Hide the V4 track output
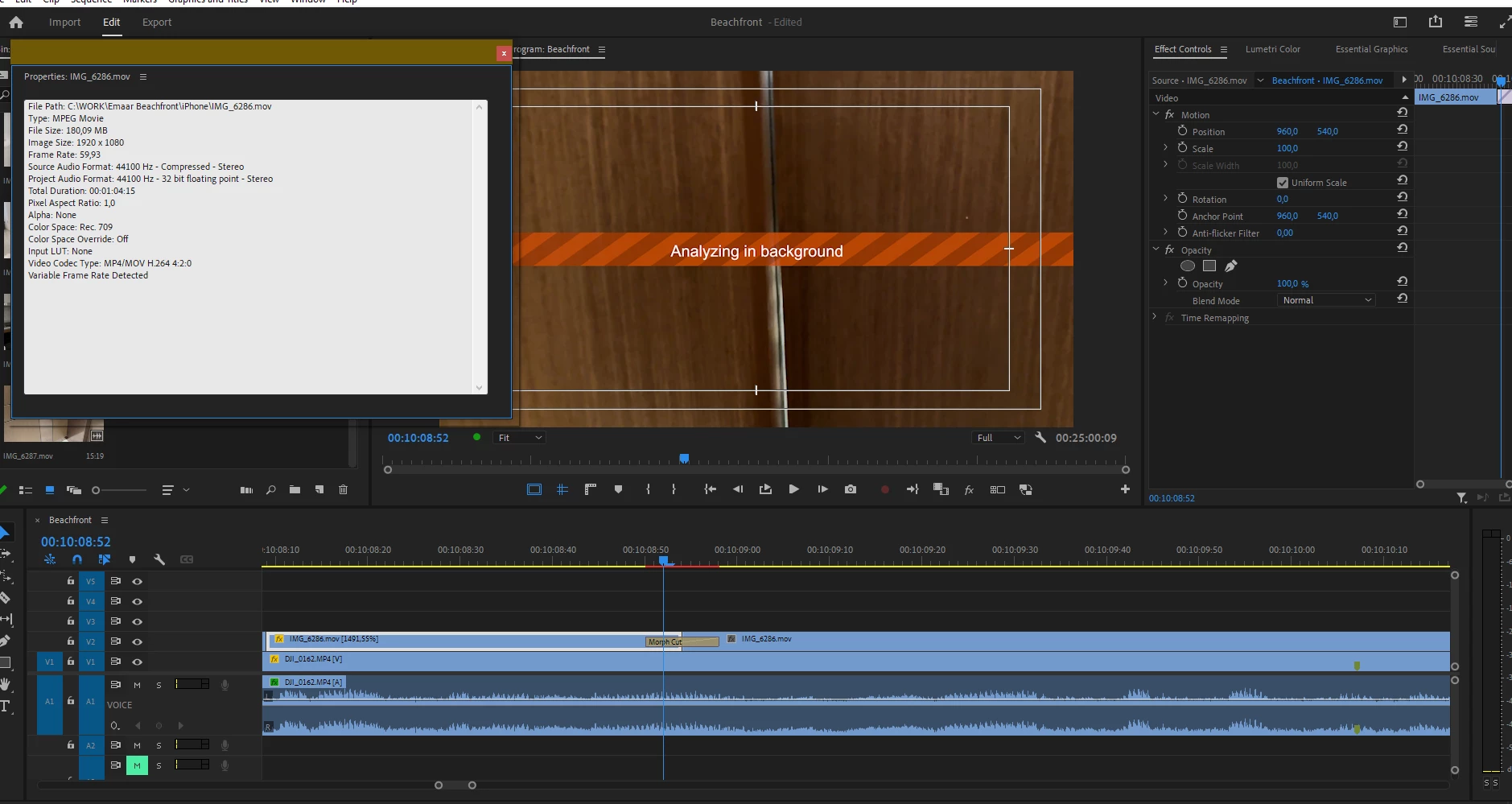Image resolution: width=1512 pixels, height=804 pixels. click(x=138, y=601)
